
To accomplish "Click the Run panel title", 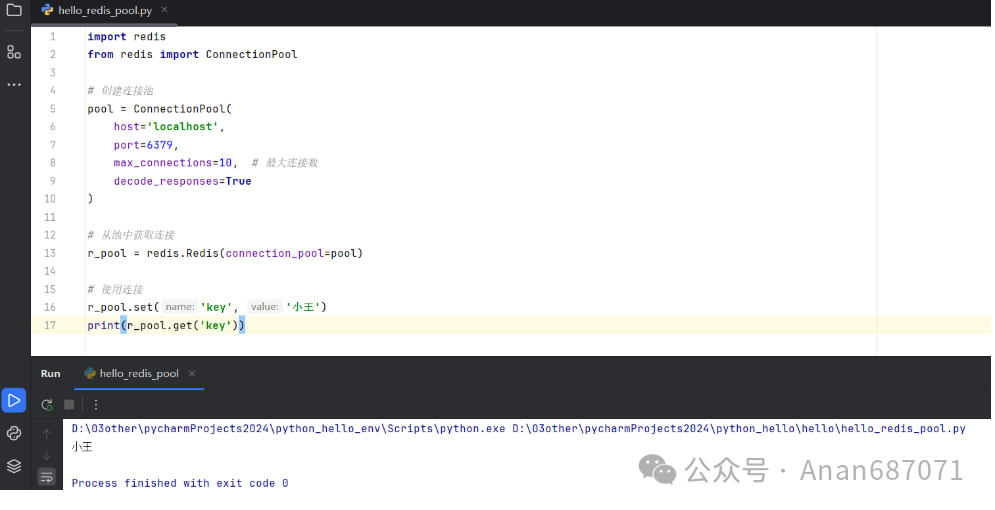I will click(x=50, y=374).
